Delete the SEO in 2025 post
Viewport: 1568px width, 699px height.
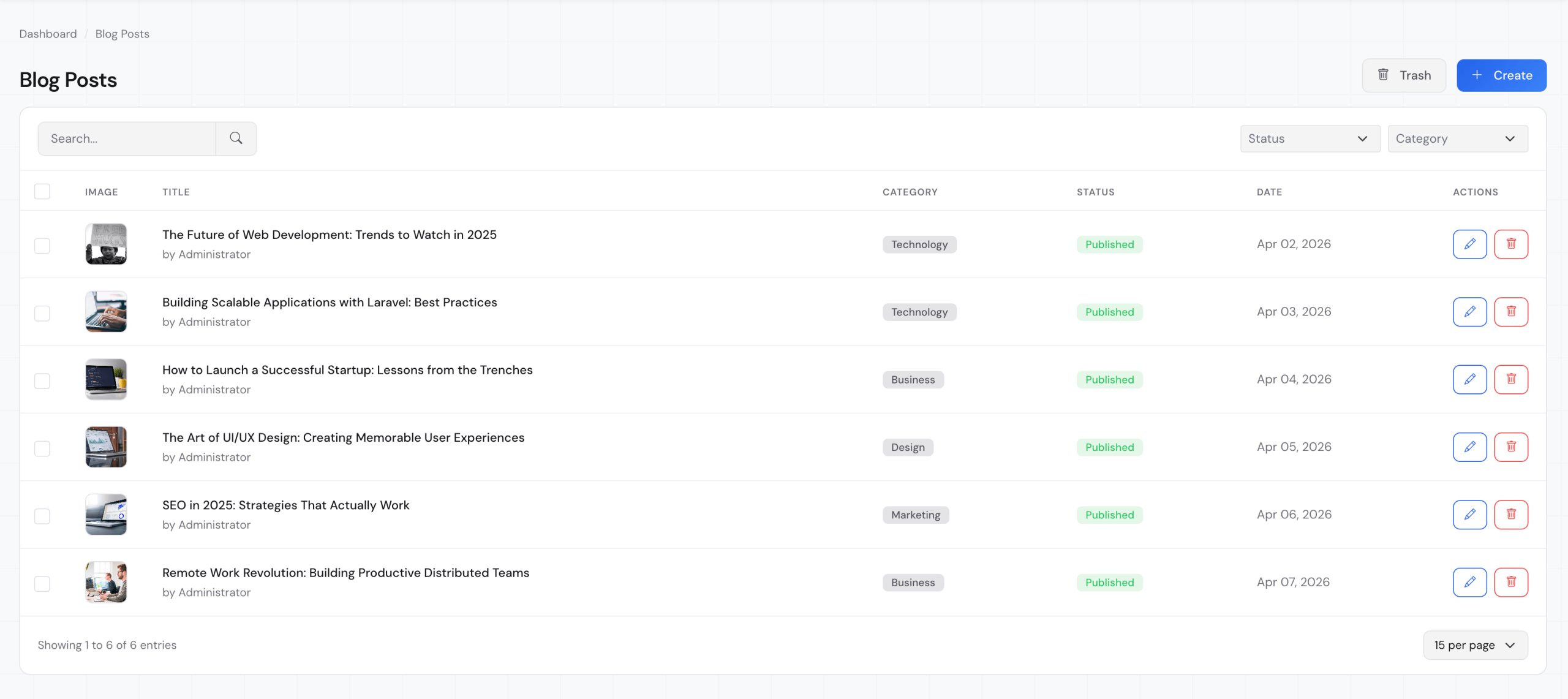click(1510, 515)
